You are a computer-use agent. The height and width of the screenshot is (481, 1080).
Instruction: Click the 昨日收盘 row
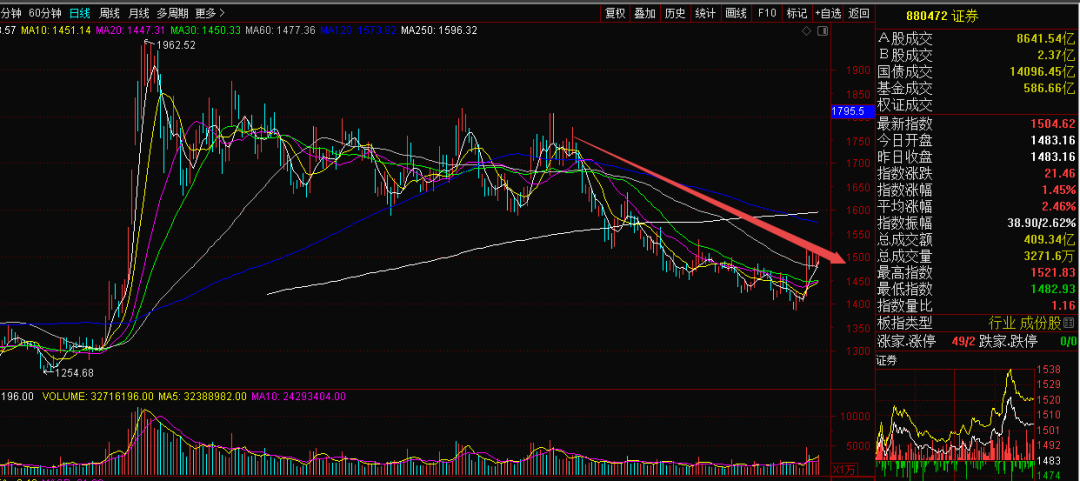(977, 157)
